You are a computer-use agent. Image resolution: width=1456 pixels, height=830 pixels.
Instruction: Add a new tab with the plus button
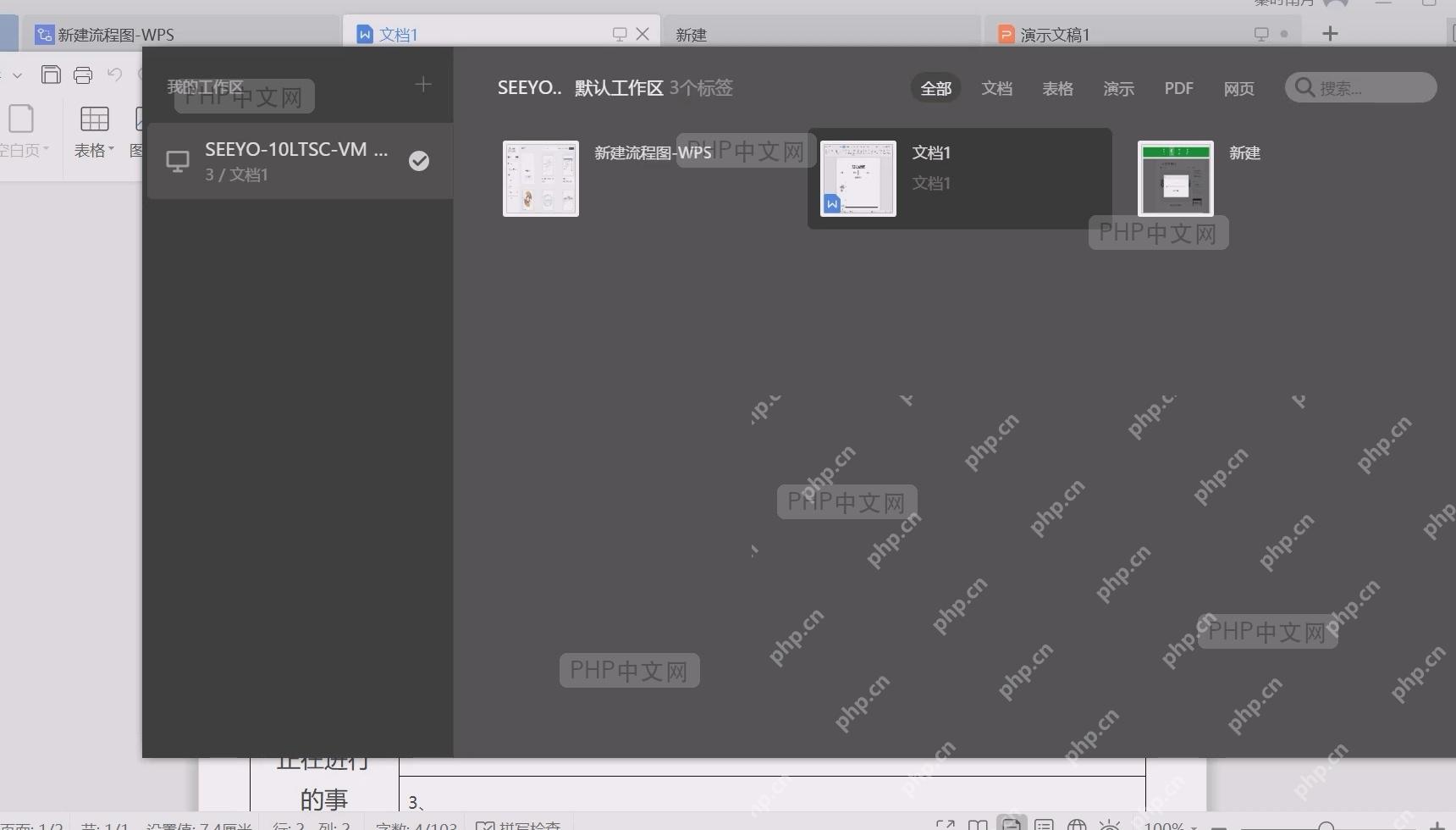(1330, 34)
